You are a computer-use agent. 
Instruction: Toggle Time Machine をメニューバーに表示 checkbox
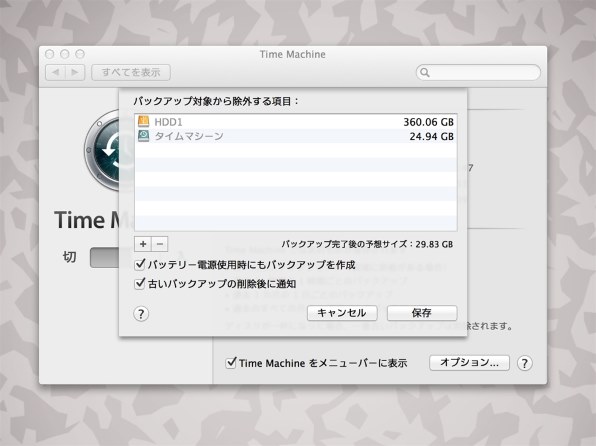pyautogui.click(x=231, y=362)
